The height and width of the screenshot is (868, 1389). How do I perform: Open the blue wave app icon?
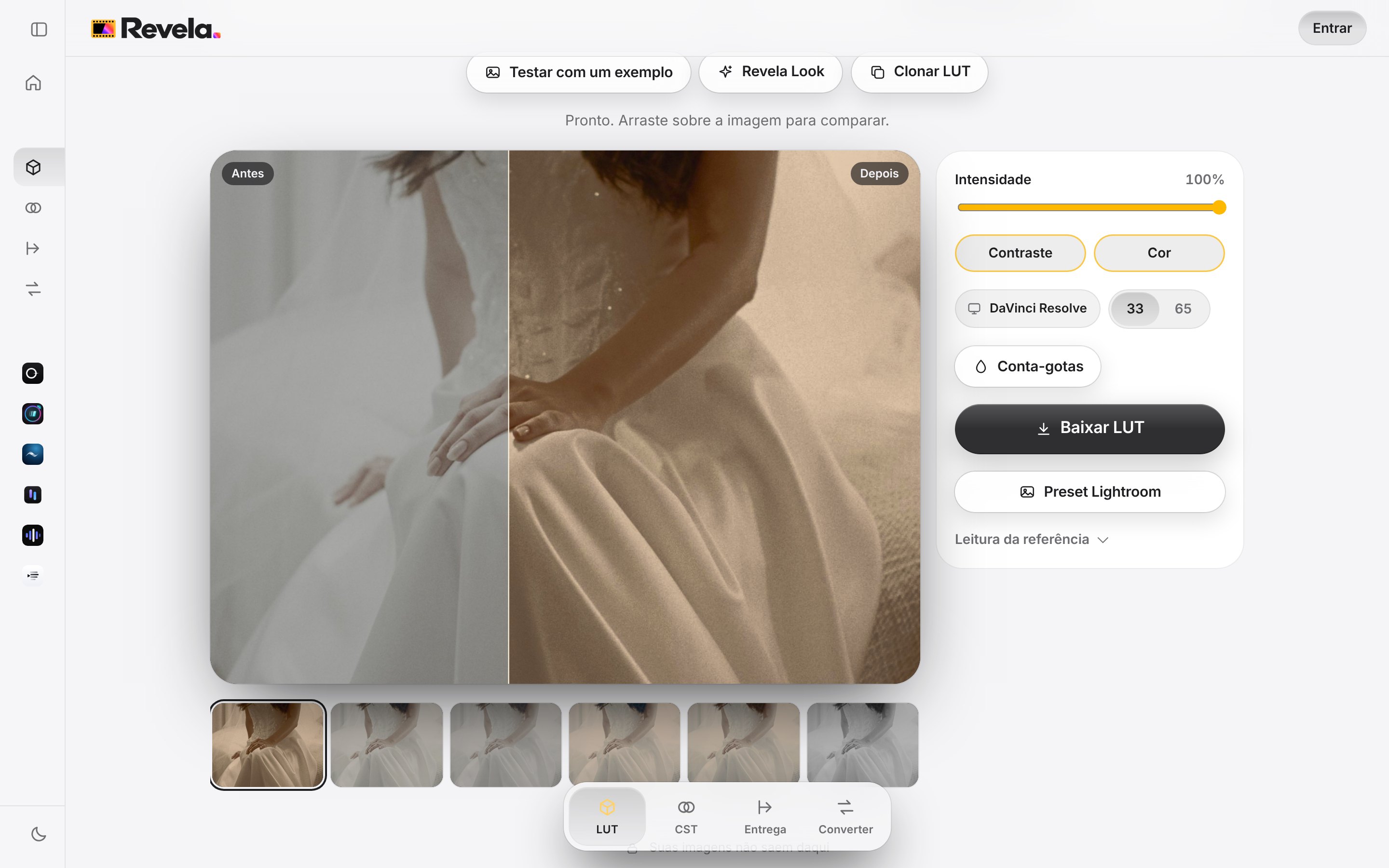(33, 454)
